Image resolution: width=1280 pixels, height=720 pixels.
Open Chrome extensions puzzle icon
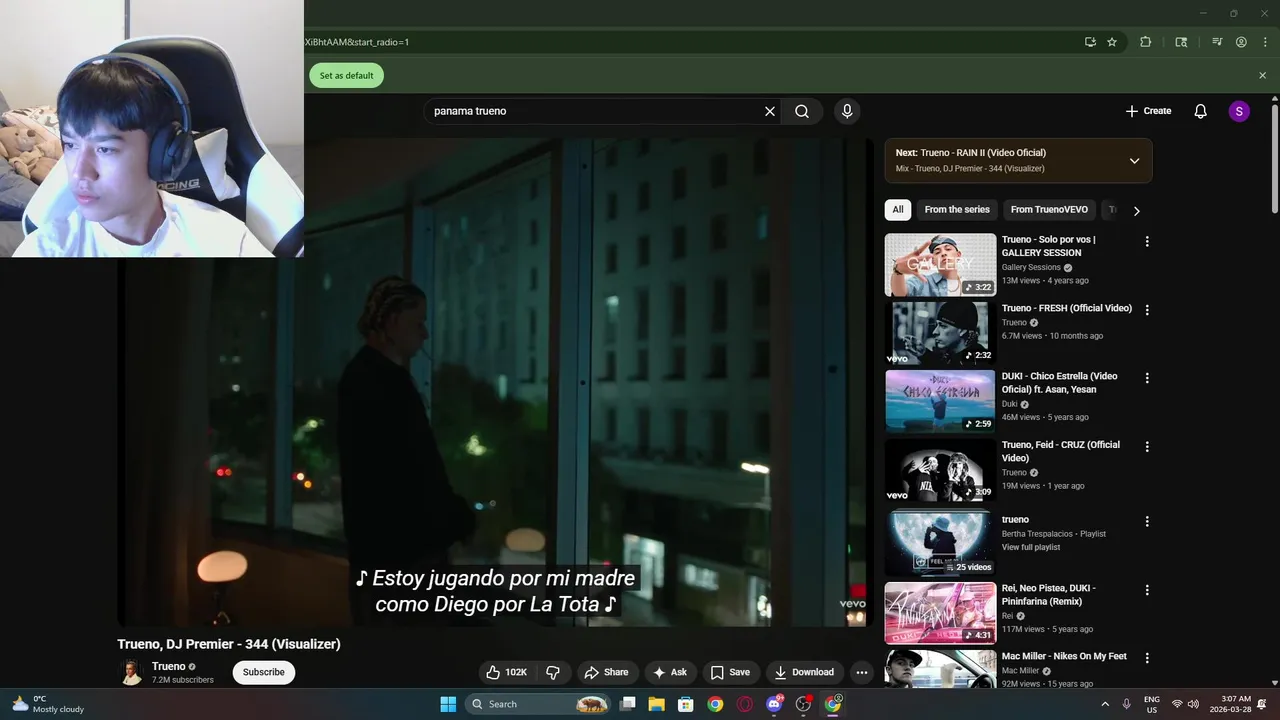tap(1146, 42)
